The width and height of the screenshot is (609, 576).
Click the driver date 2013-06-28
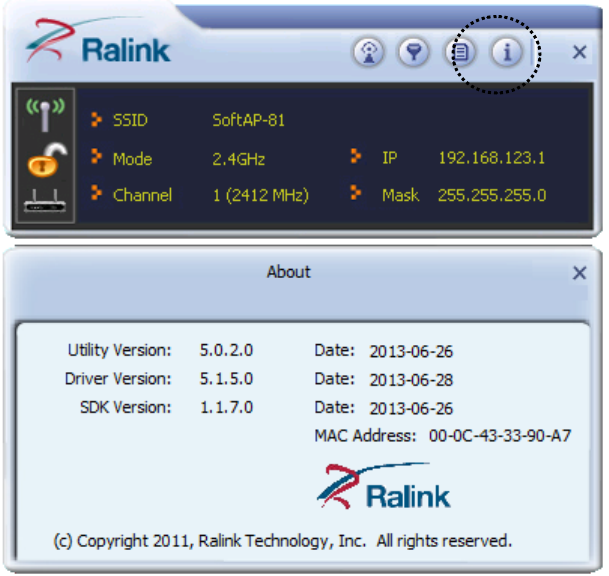(x=411, y=380)
